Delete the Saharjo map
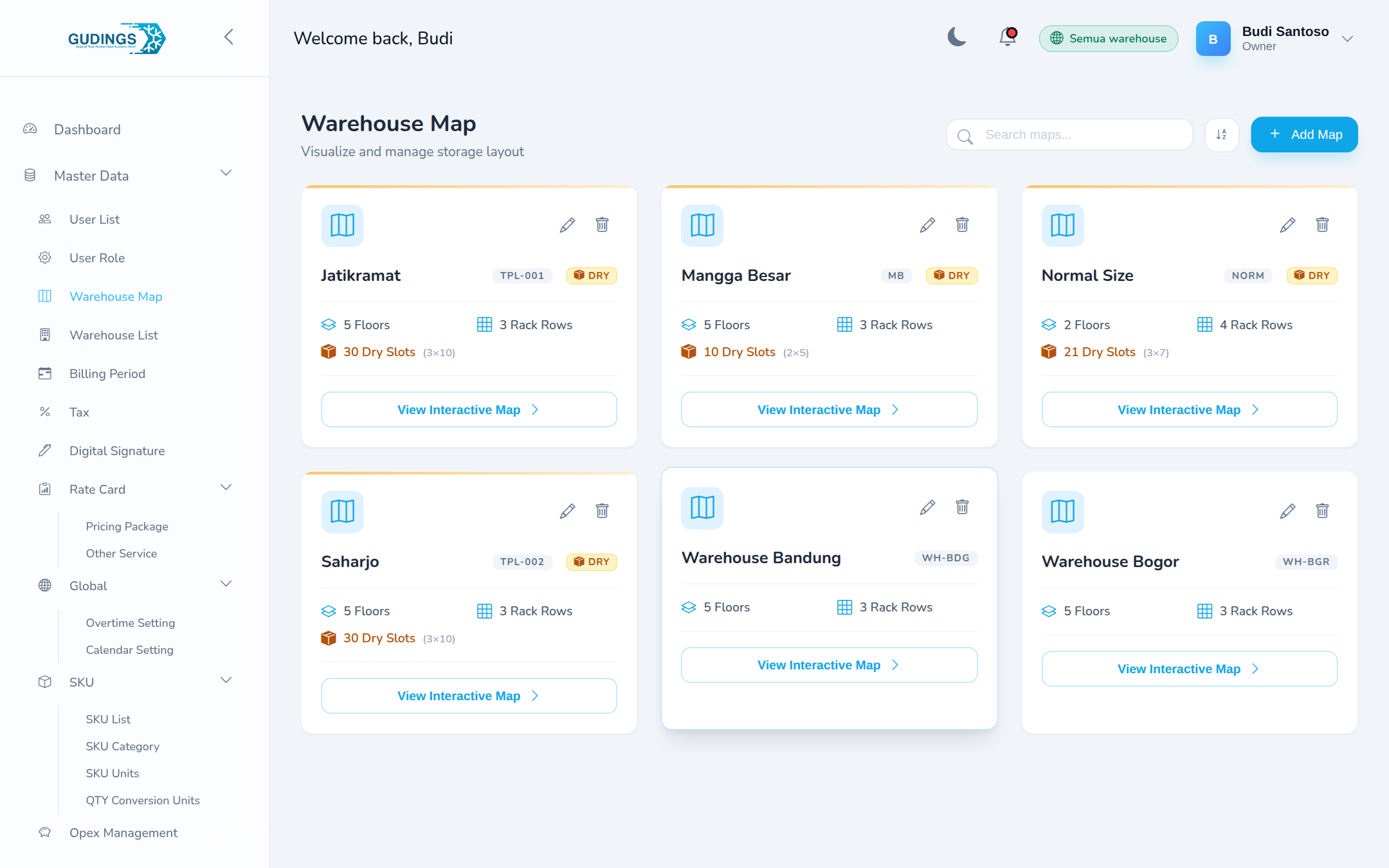This screenshot has height=868, width=1389. [x=602, y=511]
